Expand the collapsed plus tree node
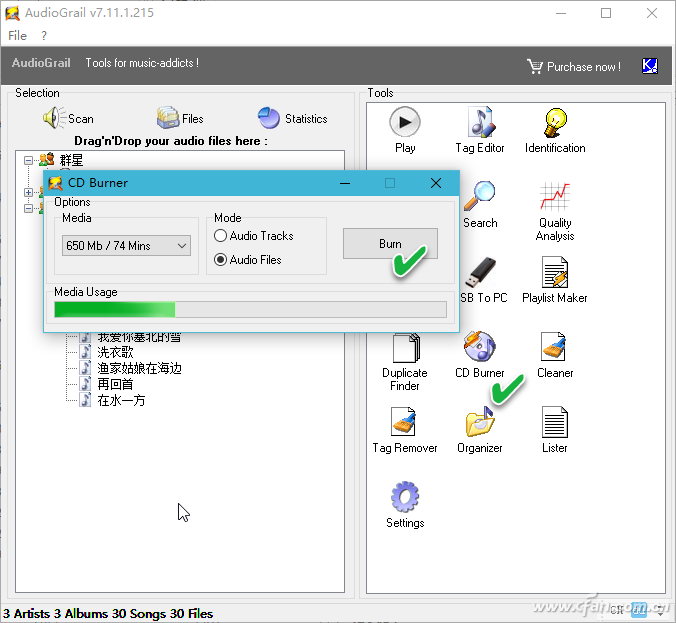This screenshot has height=623, width=676. tap(28, 192)
